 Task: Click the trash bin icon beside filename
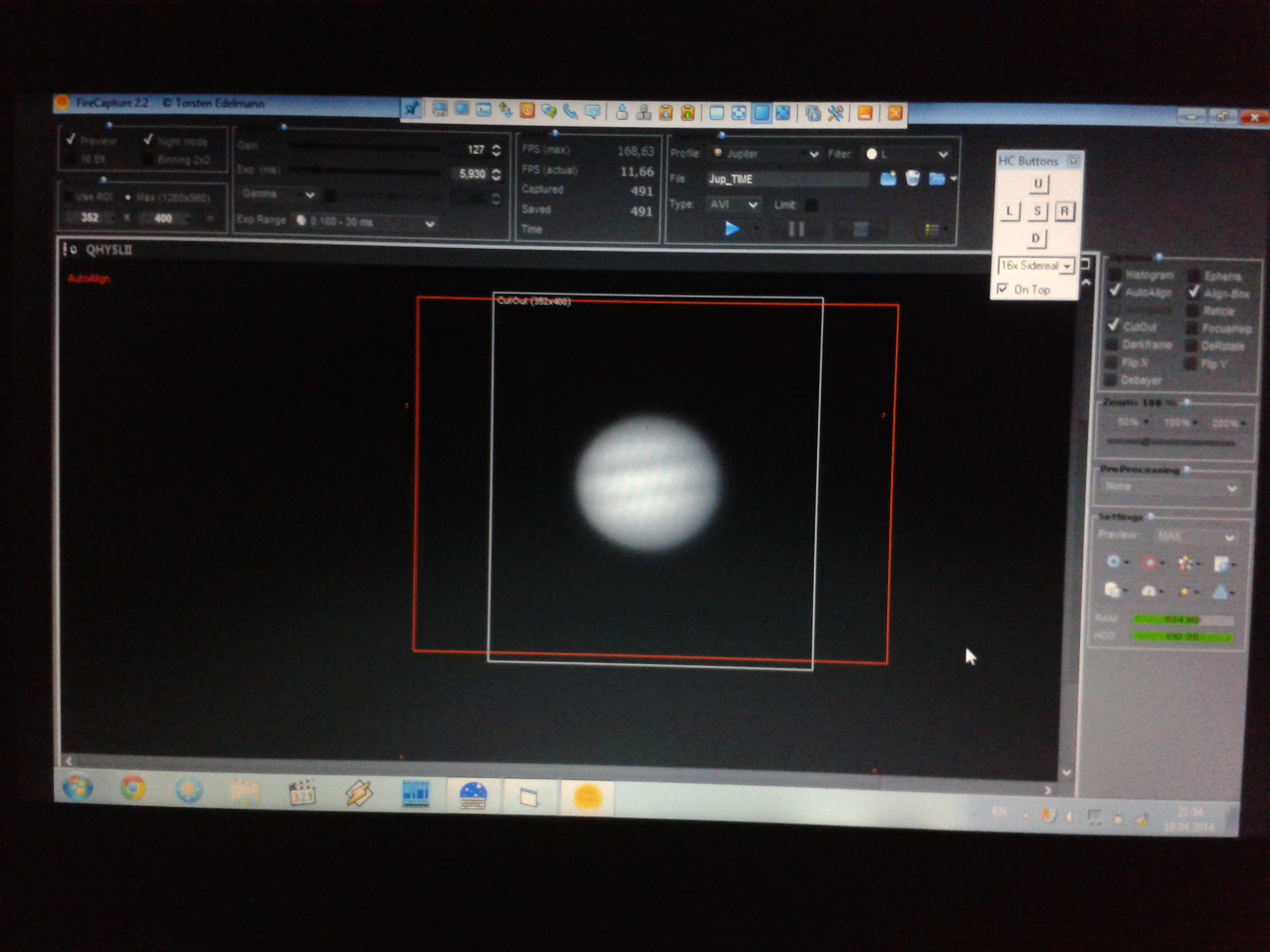click(x=912, y=178)
